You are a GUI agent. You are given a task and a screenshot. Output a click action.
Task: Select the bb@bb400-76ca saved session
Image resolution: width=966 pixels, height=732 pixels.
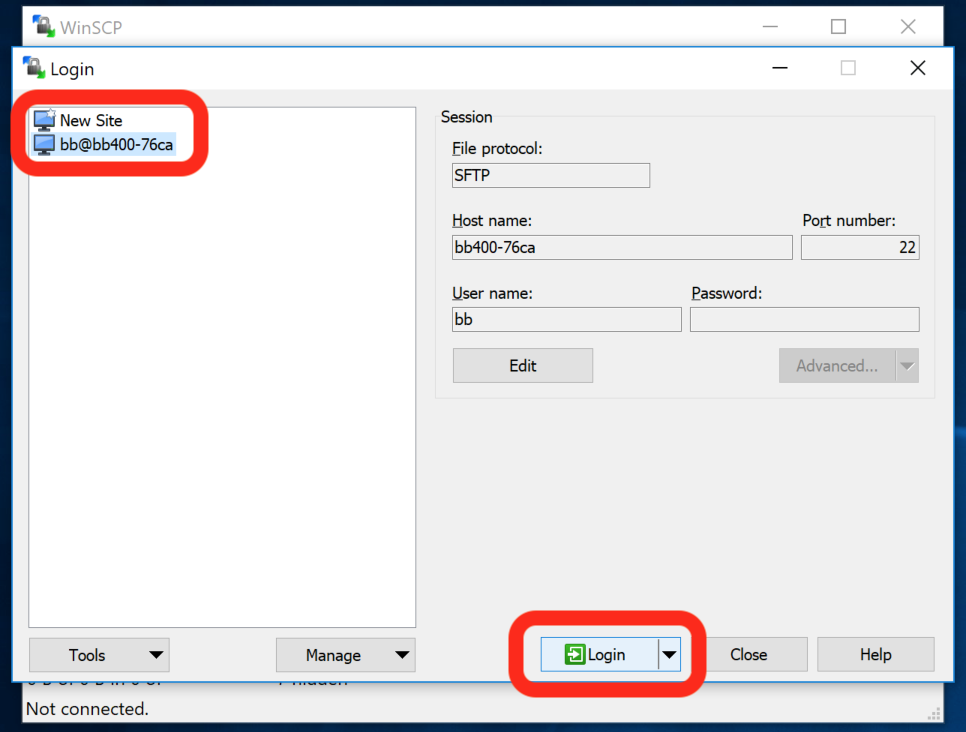pyautogui.click(x=116, y=145)
